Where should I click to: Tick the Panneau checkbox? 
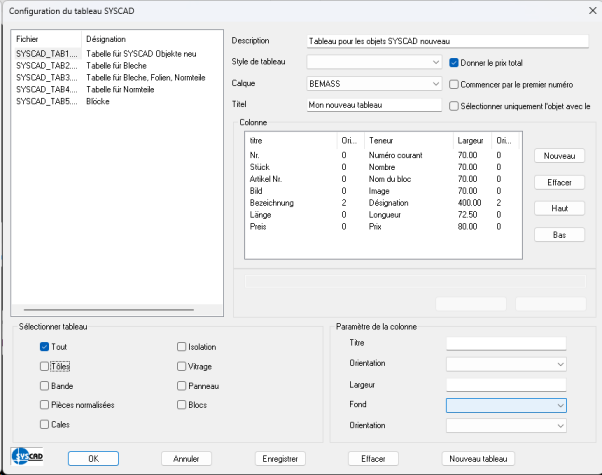point(182,386)
